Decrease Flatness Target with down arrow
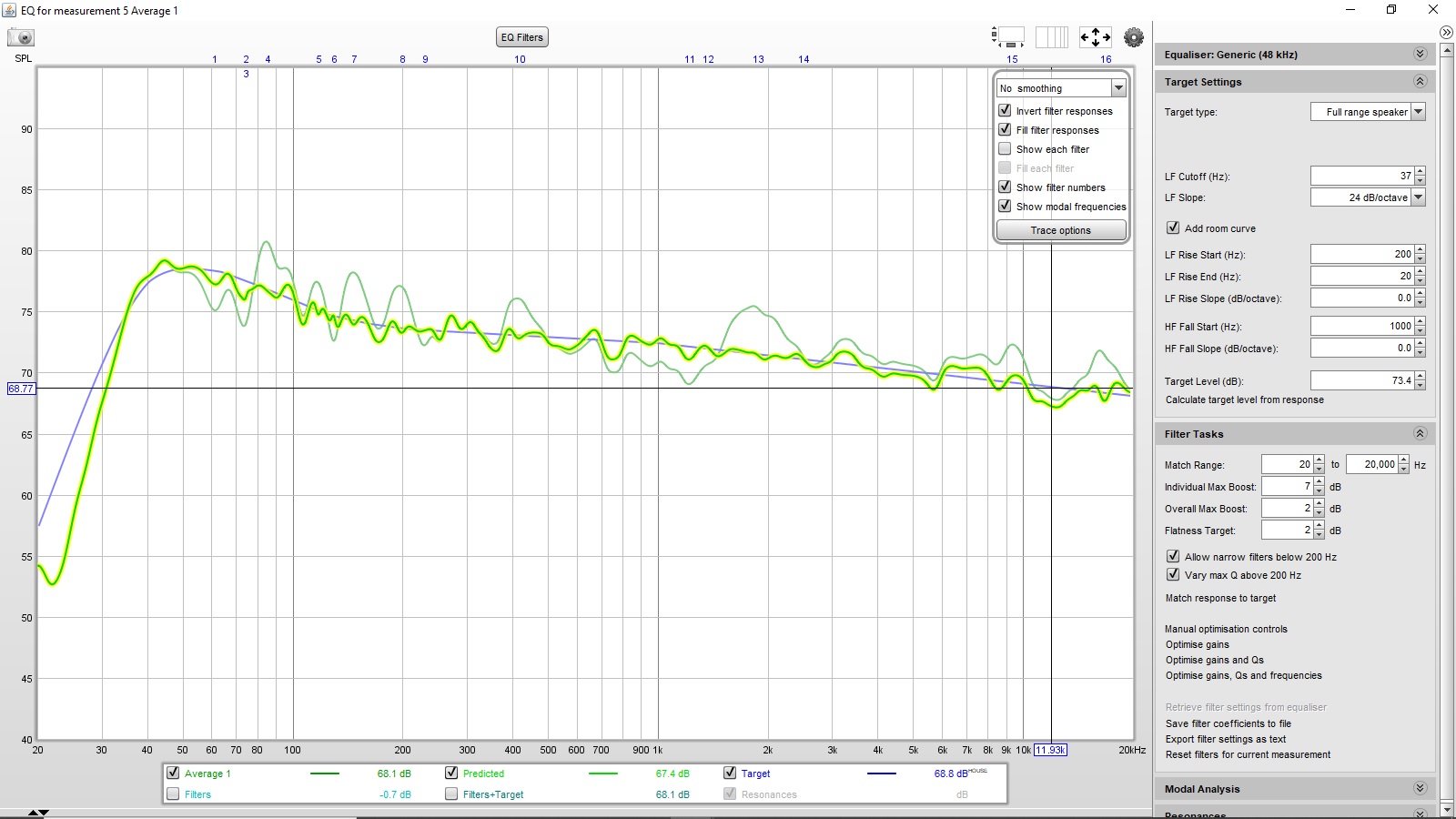1456x819 pixels. point(1319,534)
